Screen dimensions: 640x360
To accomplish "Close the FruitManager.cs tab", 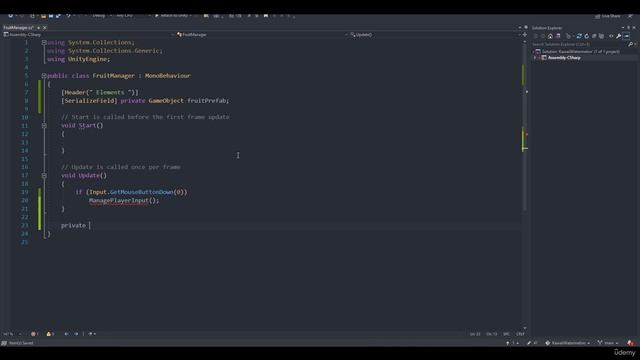I will 45,28.
